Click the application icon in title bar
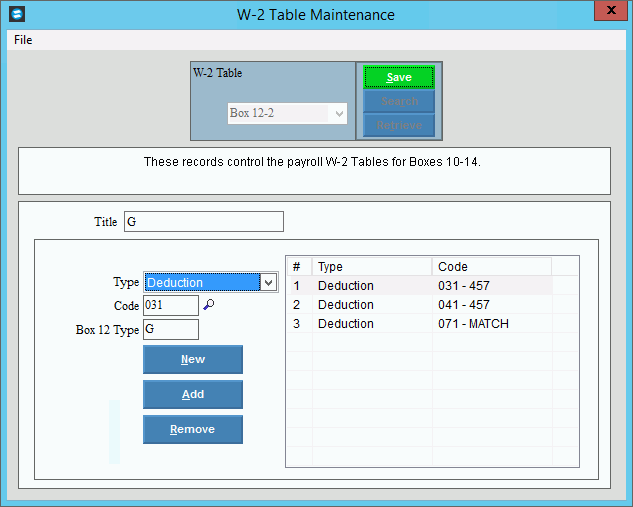The image size is (633, 507). pos(16,14)
